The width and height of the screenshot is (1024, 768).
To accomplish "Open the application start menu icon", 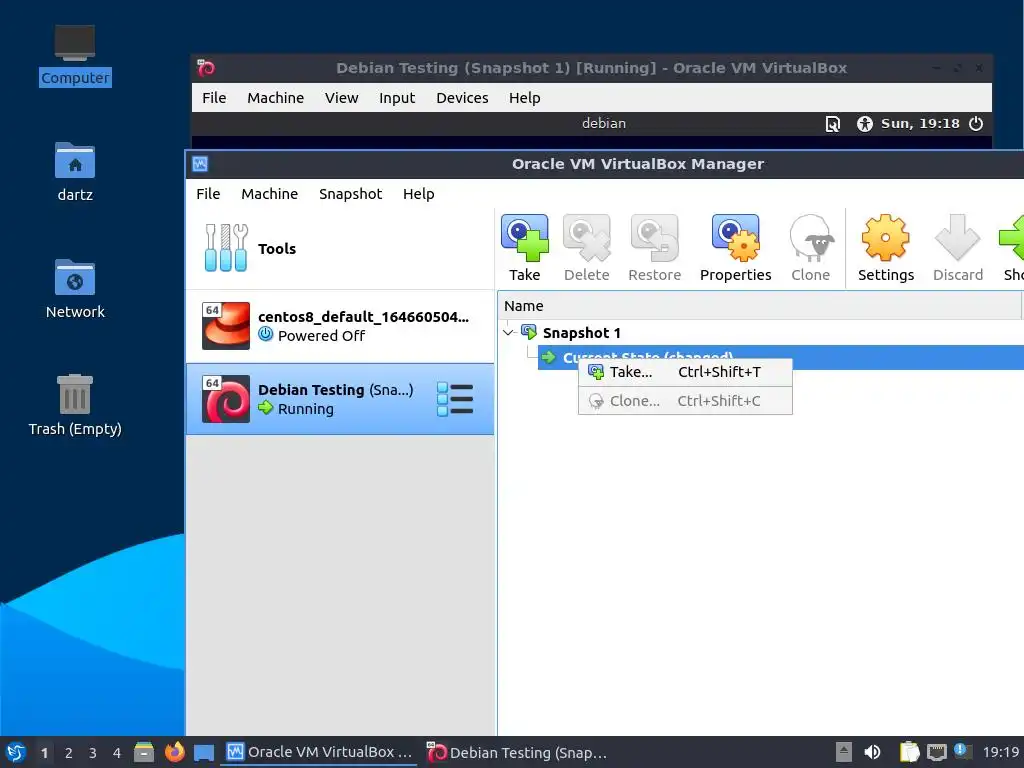I will (16, 752).
